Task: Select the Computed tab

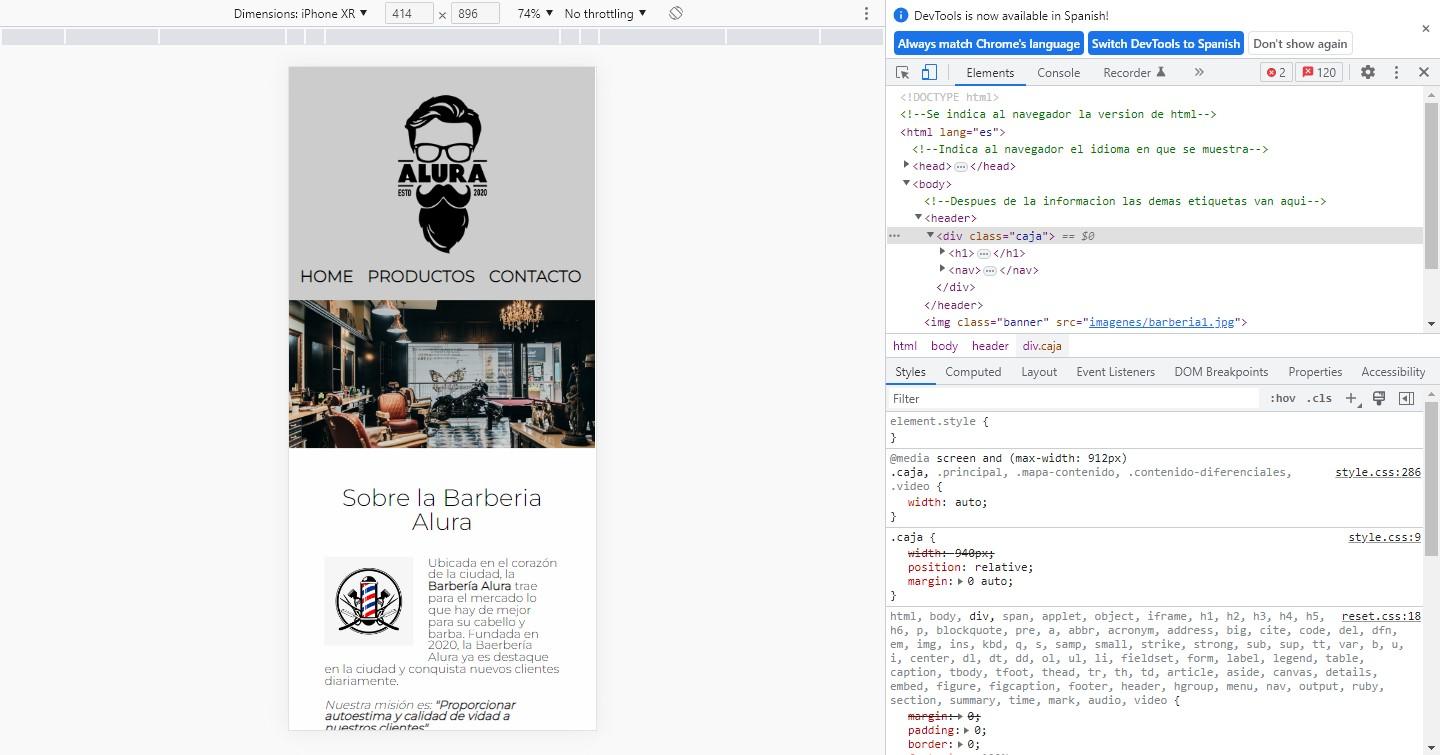Action: coord(973,372)
